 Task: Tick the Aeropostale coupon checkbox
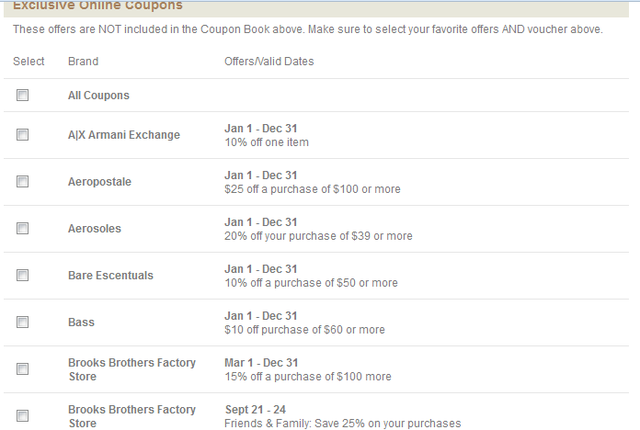tap(22, 182)
